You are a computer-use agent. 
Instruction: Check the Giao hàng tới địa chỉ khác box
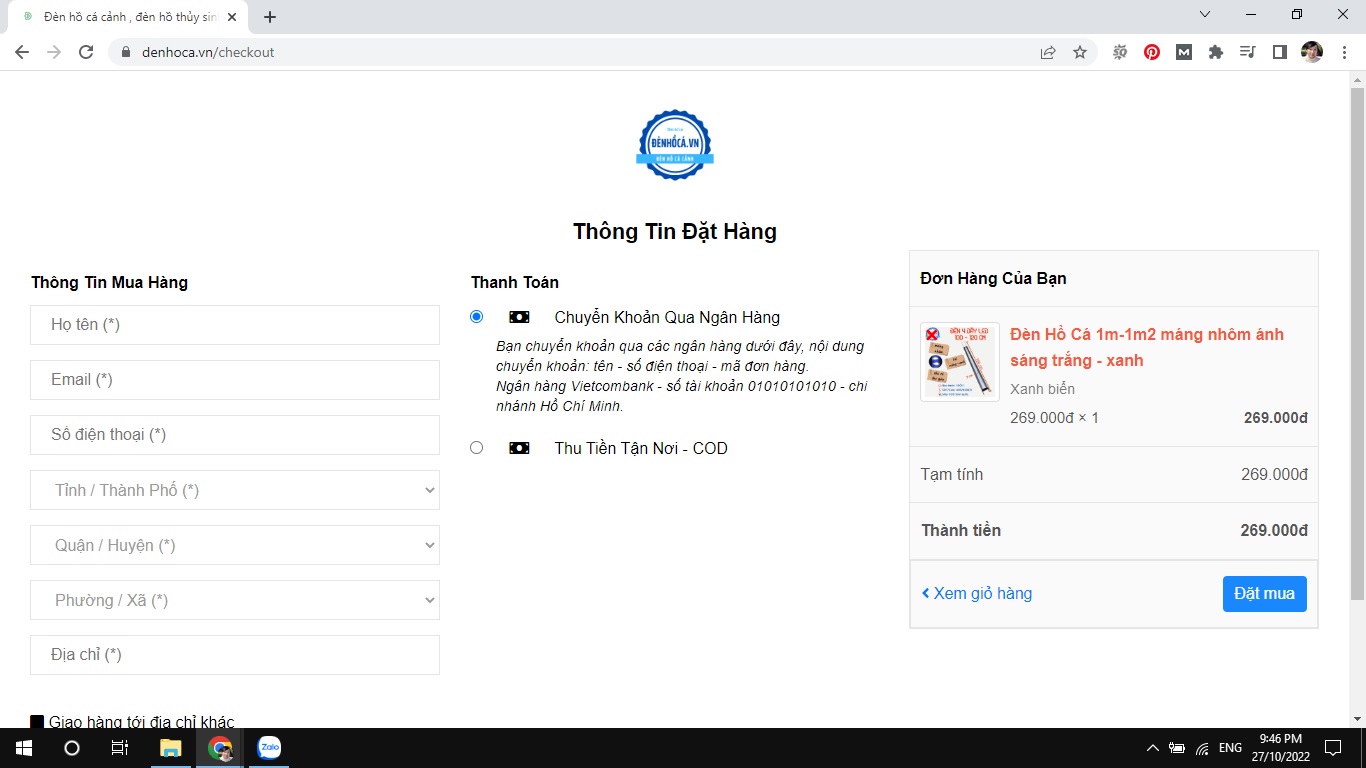click(x=37, y=722)
